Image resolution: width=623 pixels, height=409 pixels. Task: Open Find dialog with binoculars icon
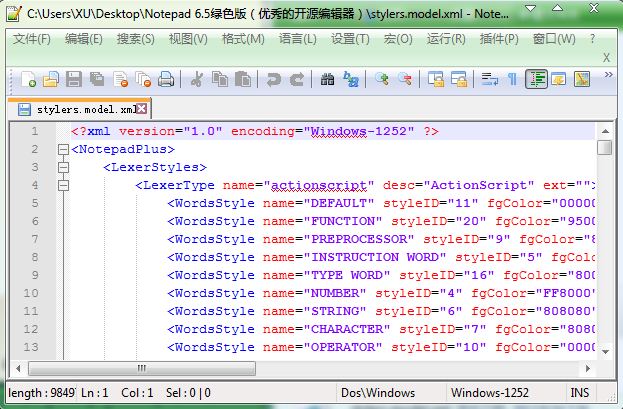[x=328, y=79]
